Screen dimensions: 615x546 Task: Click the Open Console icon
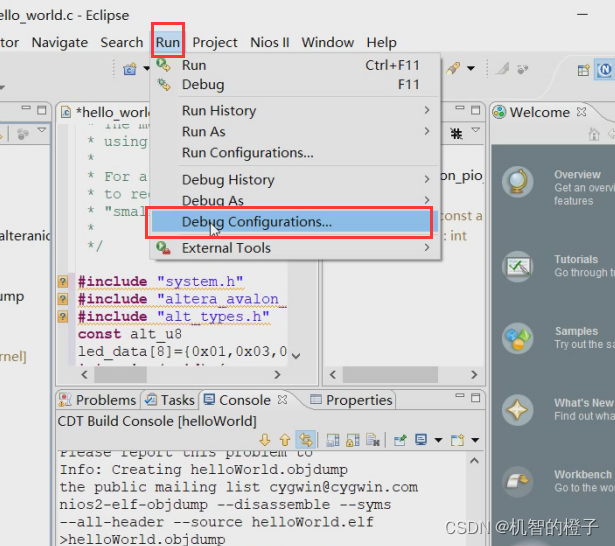tap(457, 440)
